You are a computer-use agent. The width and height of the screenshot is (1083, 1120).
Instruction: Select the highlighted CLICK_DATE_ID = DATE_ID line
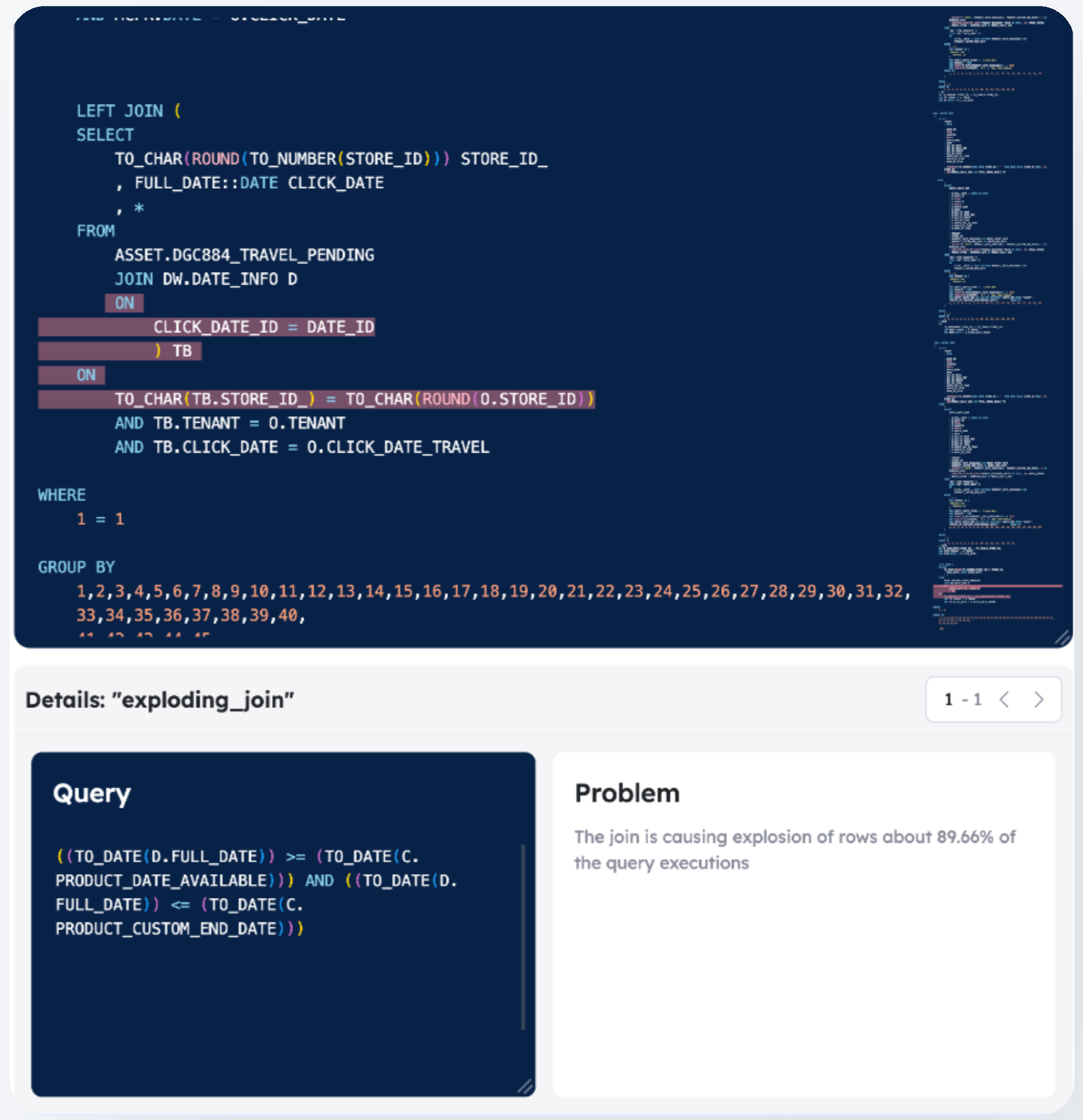(264, 327)
